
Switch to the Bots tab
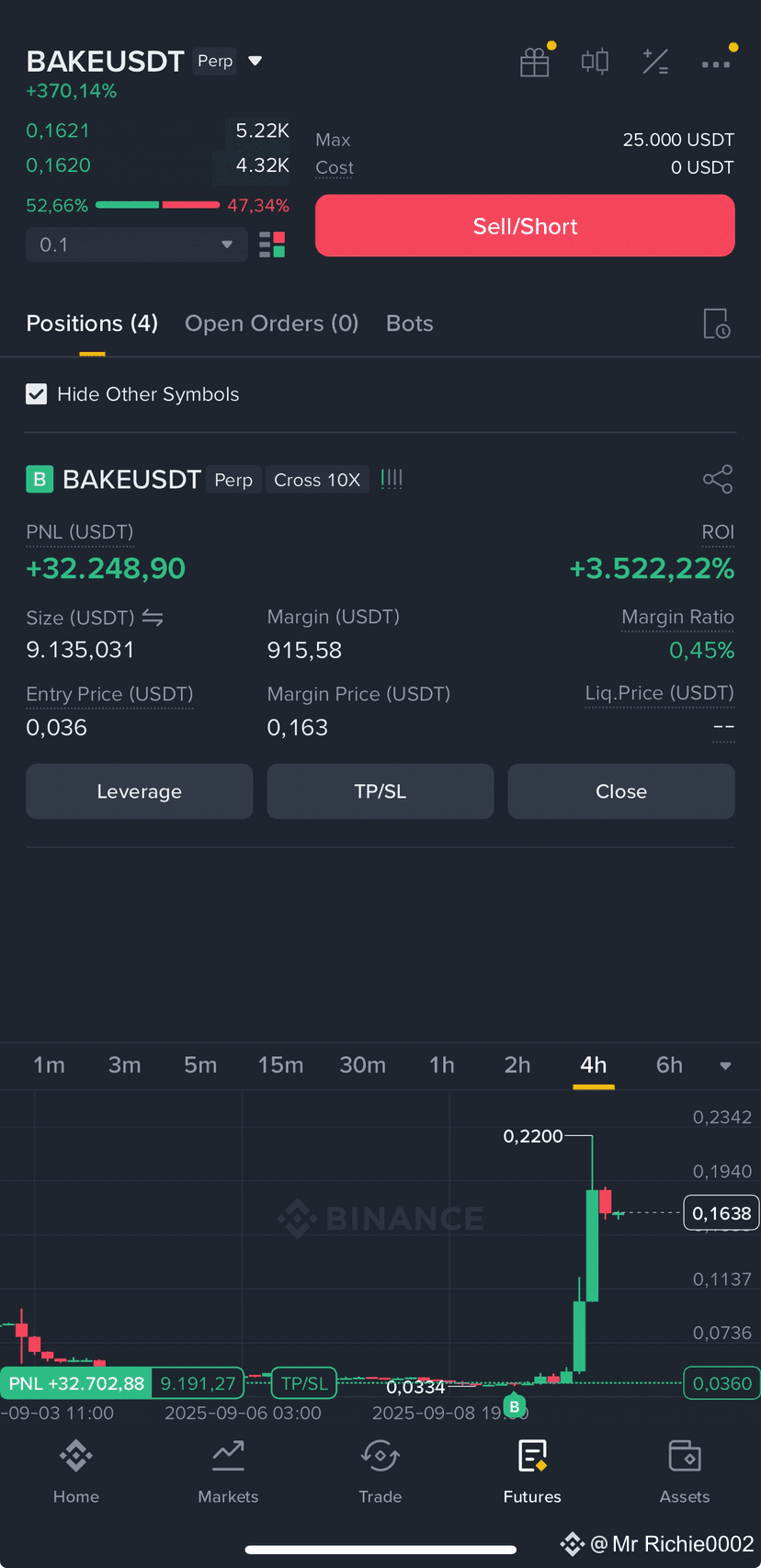click(409, 324)
